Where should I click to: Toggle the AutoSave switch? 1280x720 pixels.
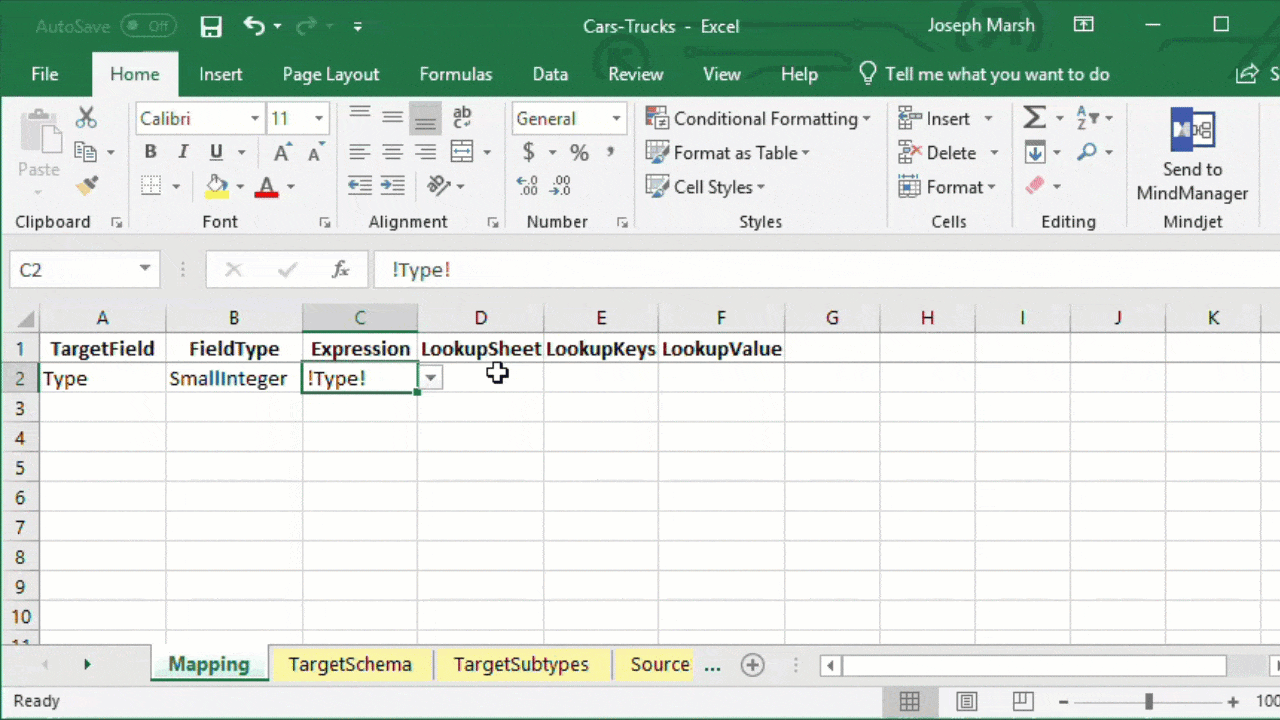coord(149,26)
